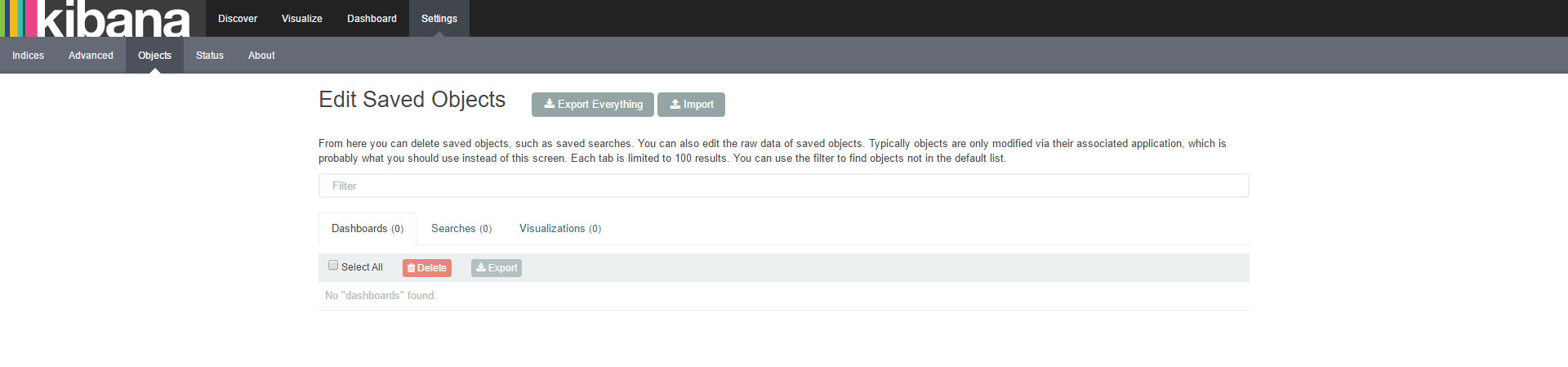Image resolution: width=1568 pixels, height=367 pixels.
Task: Focus the Filter input field
Action: coord(783,186)
